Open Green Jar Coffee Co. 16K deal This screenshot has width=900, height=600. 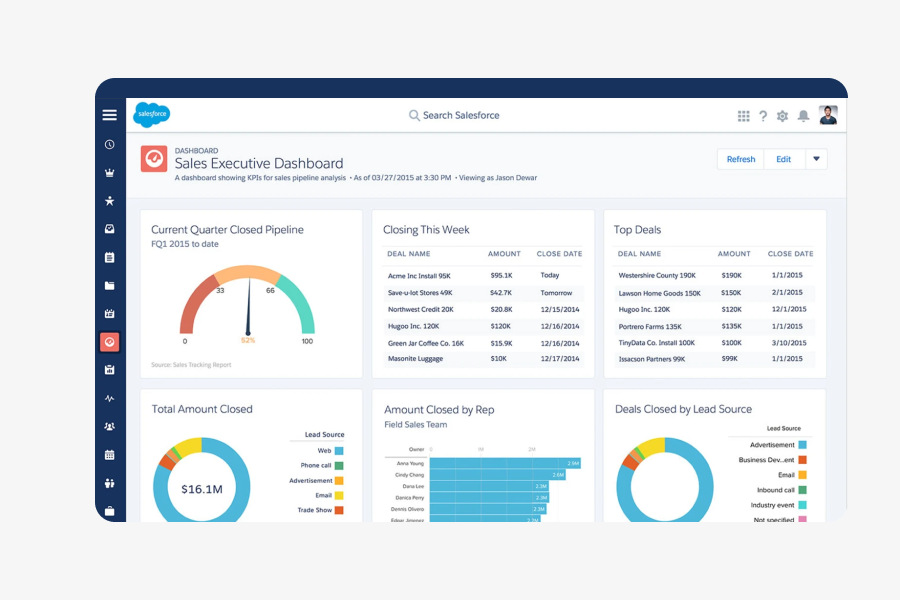click(426, 343)
